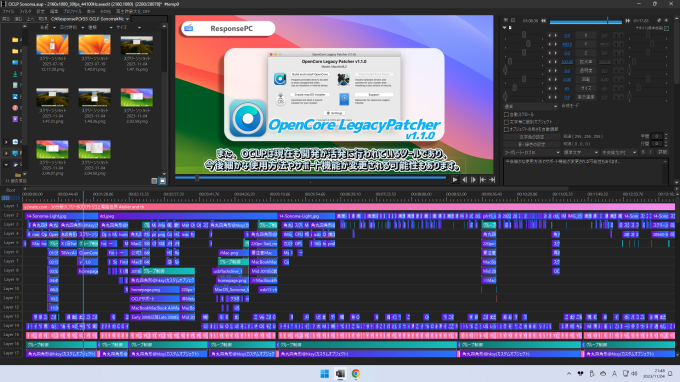This screenshot has width=680, height=382.
Task: Click the plus add-filter icon in the settings panel header
Action: tap(667, 20)
